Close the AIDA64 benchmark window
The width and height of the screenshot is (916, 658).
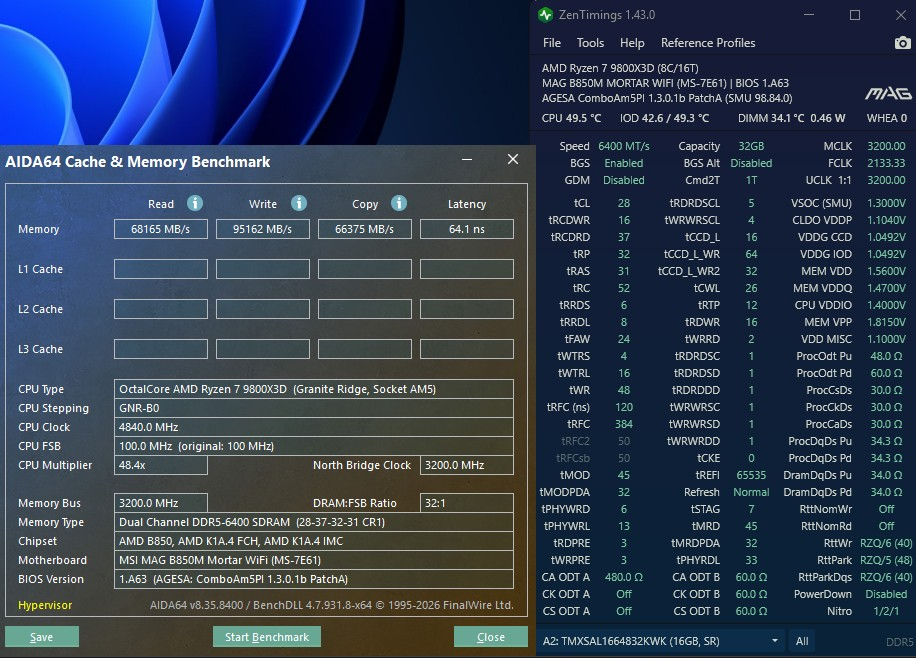(x=513, y=160)
